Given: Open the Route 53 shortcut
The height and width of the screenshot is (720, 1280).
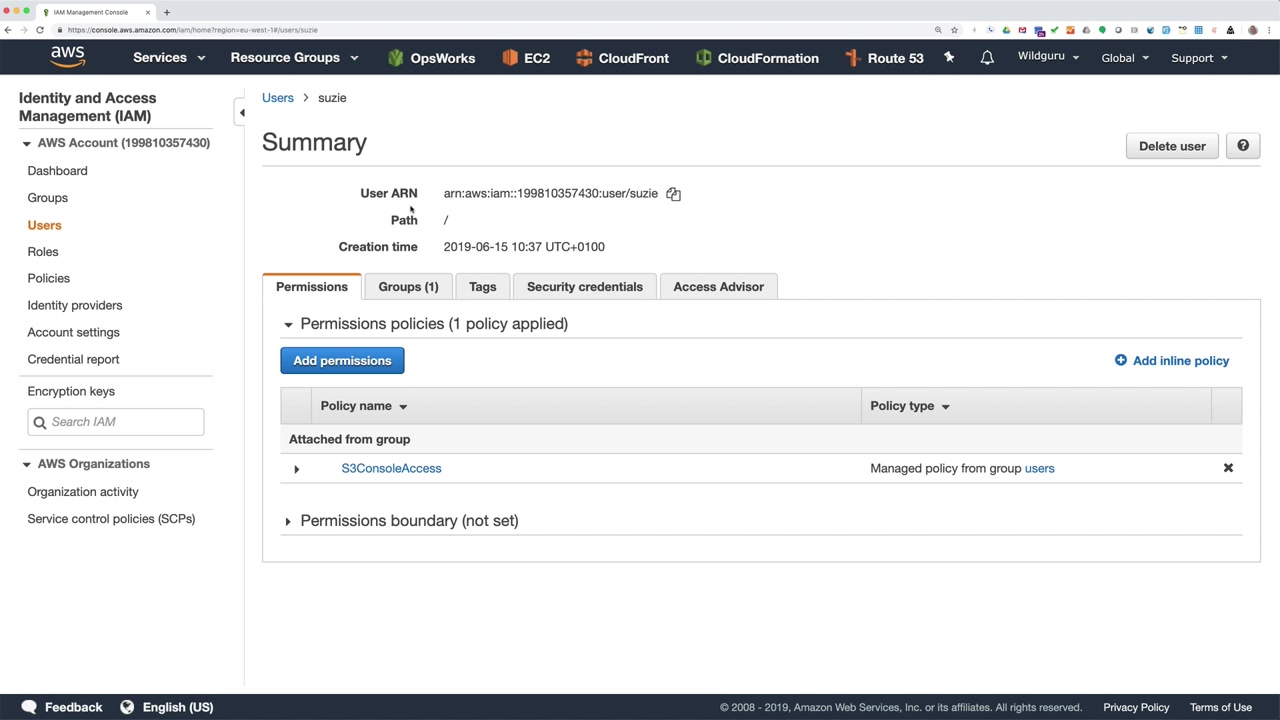Looking at the screenshot, I should point(884,58).
